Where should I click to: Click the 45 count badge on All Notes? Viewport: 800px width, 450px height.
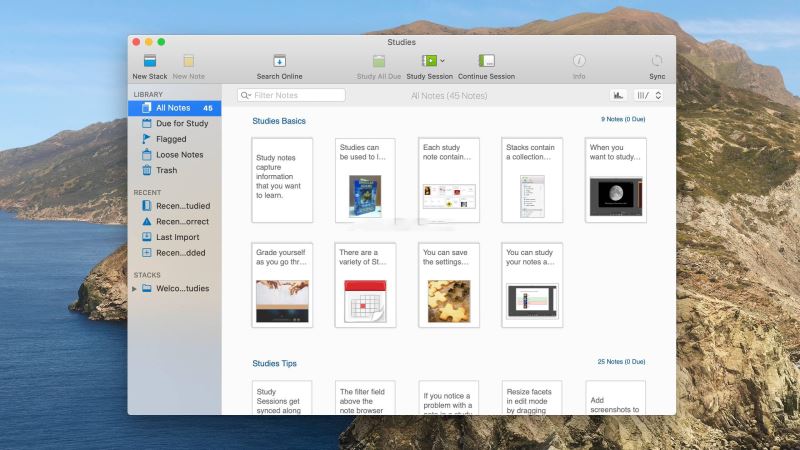click(x=208, y=108)
